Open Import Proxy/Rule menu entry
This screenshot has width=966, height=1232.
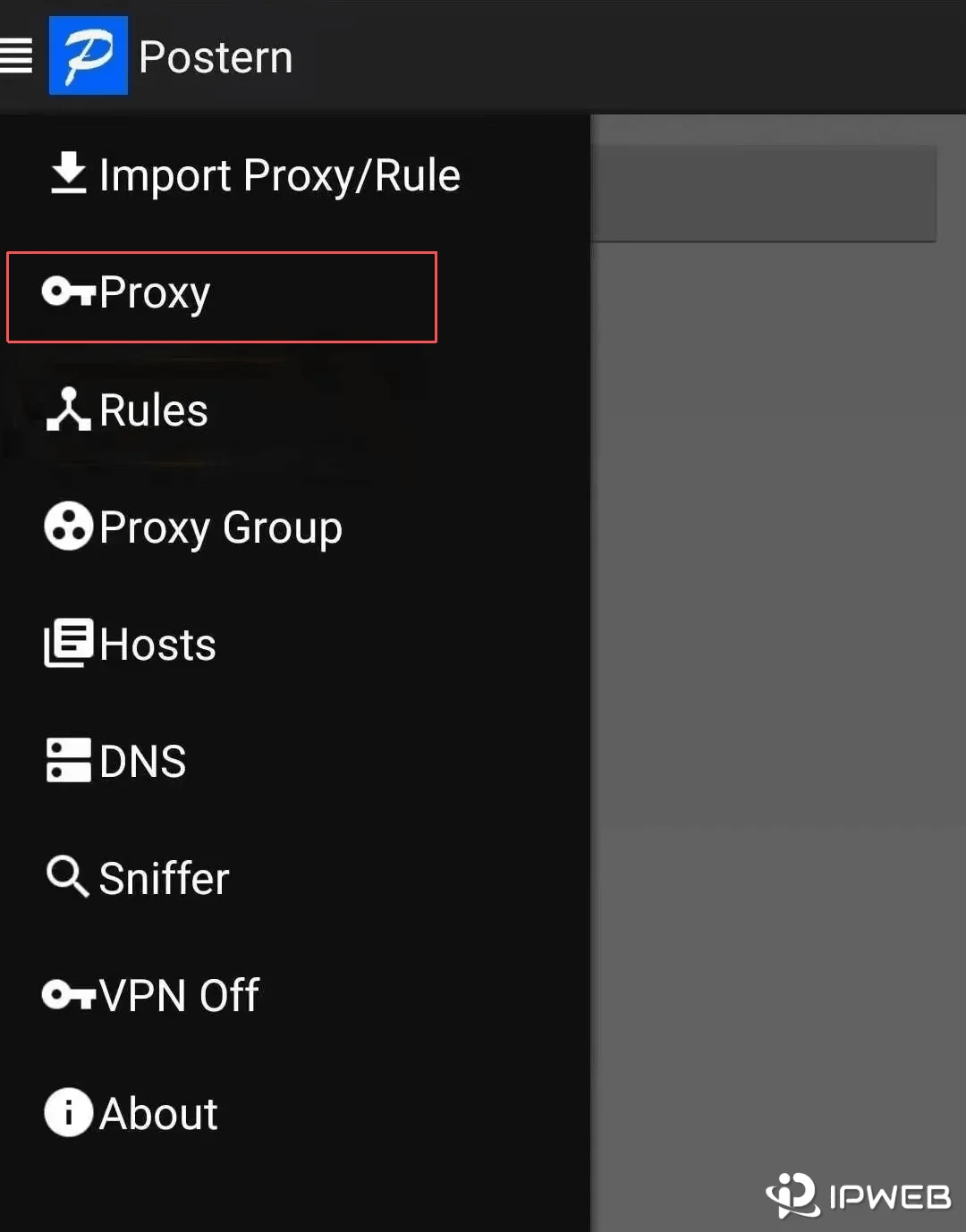tap(279, 175)
